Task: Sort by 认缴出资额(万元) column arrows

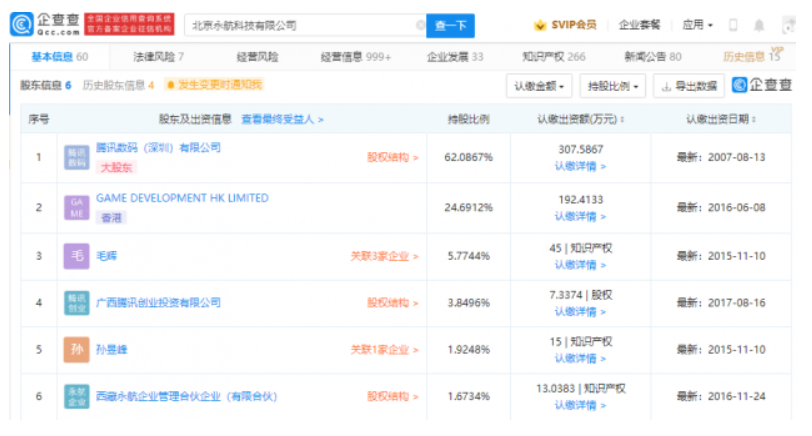Action: (622, 120)
